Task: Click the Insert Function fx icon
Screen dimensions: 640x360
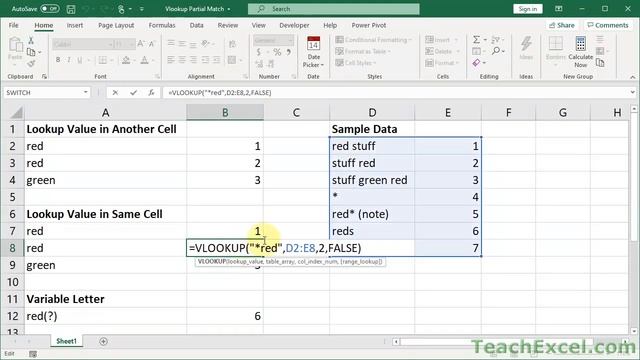Action: coord(151,93)
